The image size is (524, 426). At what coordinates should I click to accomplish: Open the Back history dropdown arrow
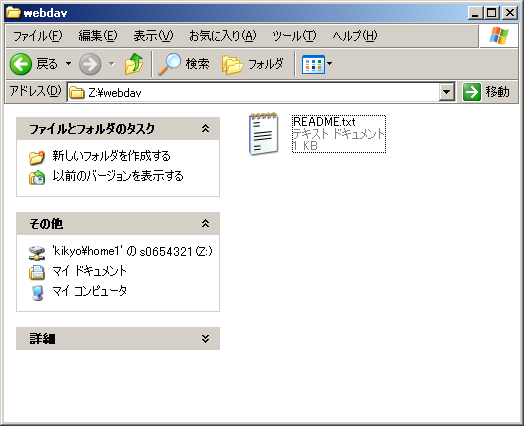pos(68,63)
